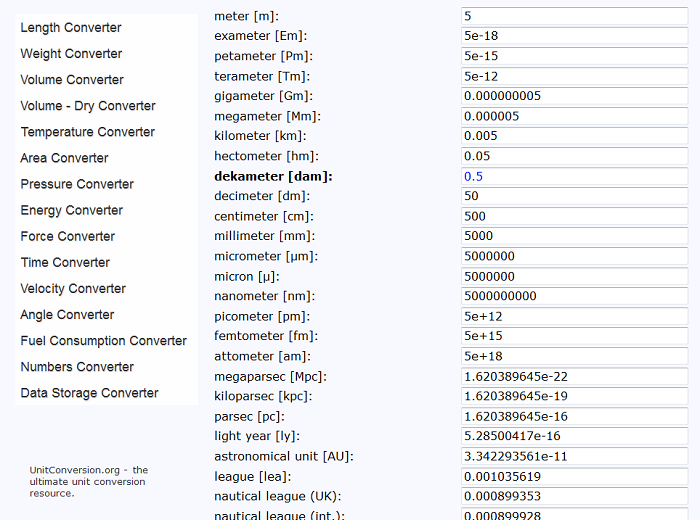The image size is (700, 520).
Task: Choose Time Converter from sidebar
Action: coord(66,262)
